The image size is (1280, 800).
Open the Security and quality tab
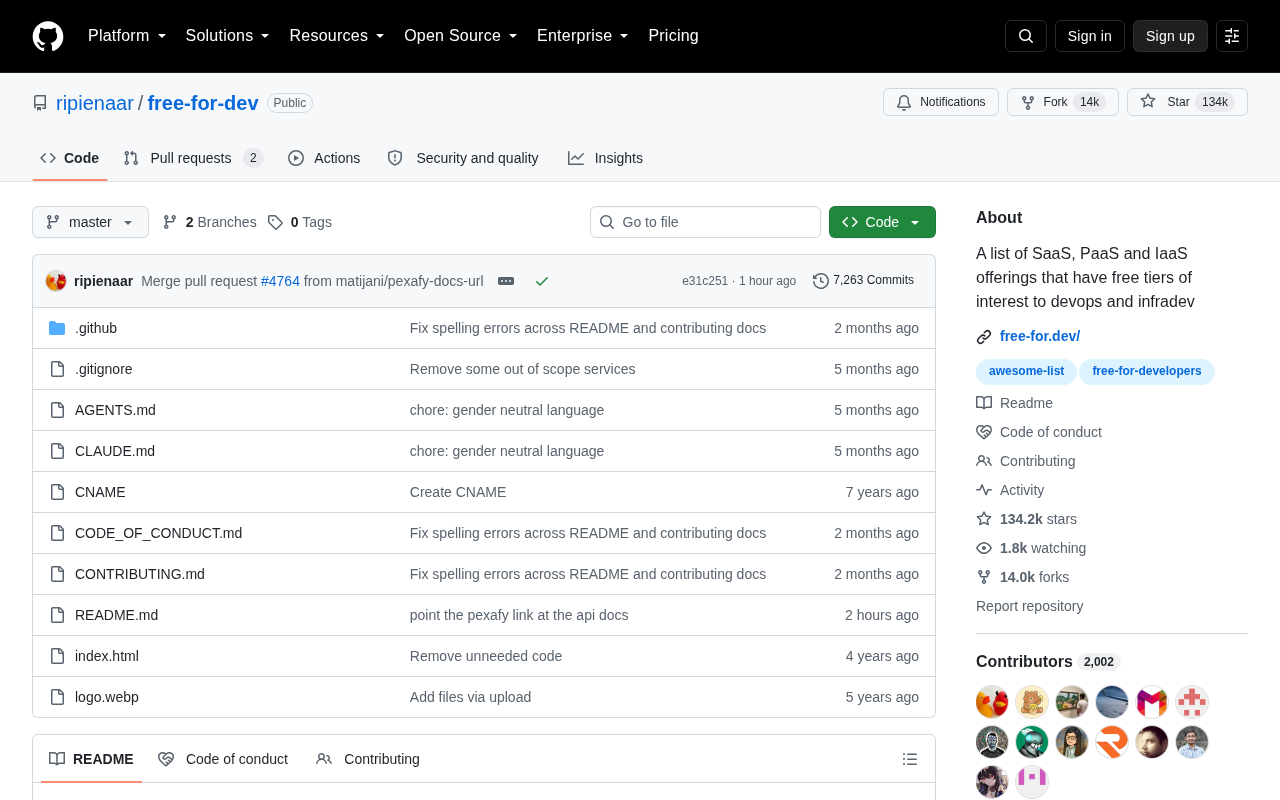click(x=463, y=158)
